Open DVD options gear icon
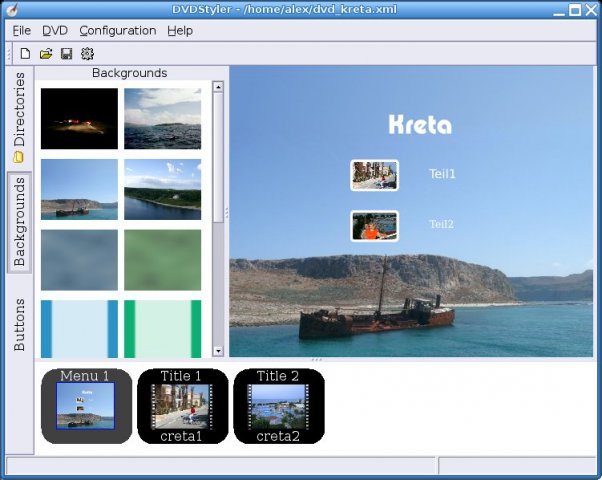 coord(87,53)
